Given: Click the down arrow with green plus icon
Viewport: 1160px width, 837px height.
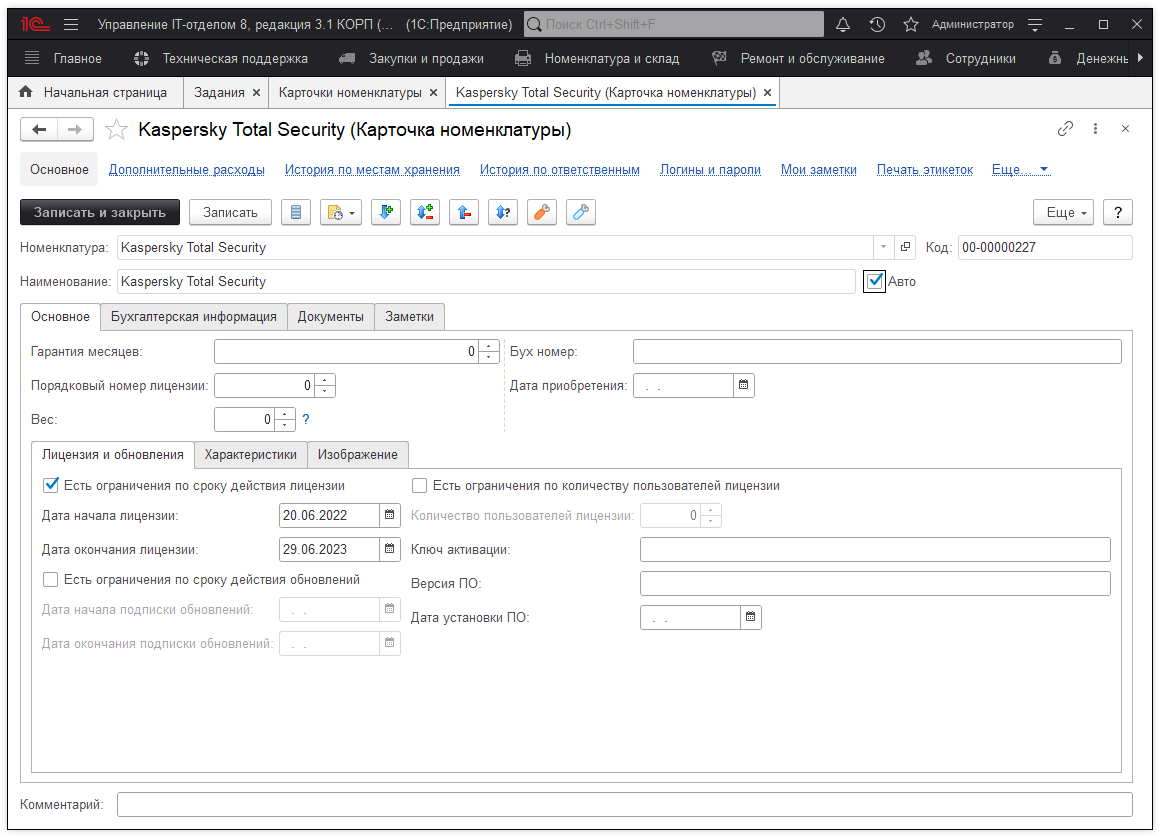Looking at the screenshot, I should tap(386, 212).
